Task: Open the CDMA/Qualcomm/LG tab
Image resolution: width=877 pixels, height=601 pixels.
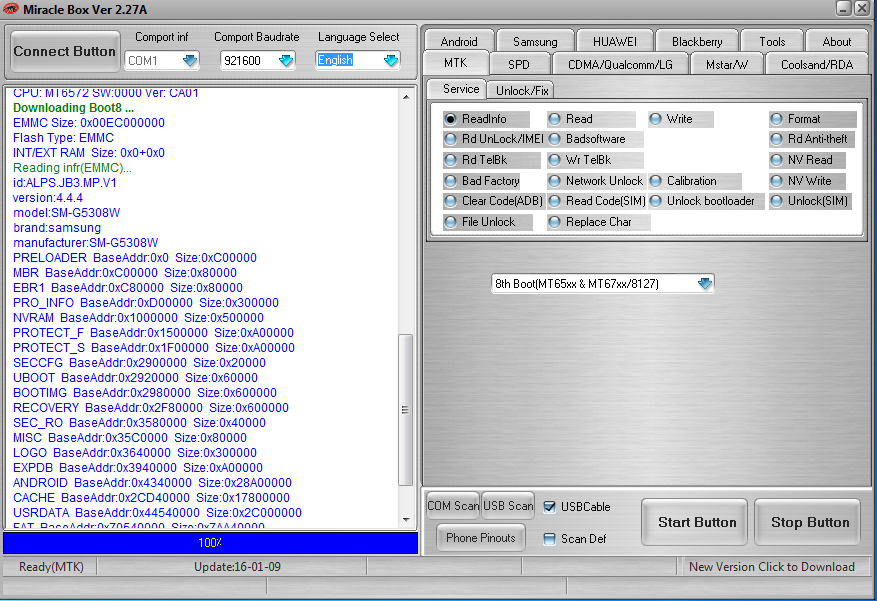Action: 620,64
